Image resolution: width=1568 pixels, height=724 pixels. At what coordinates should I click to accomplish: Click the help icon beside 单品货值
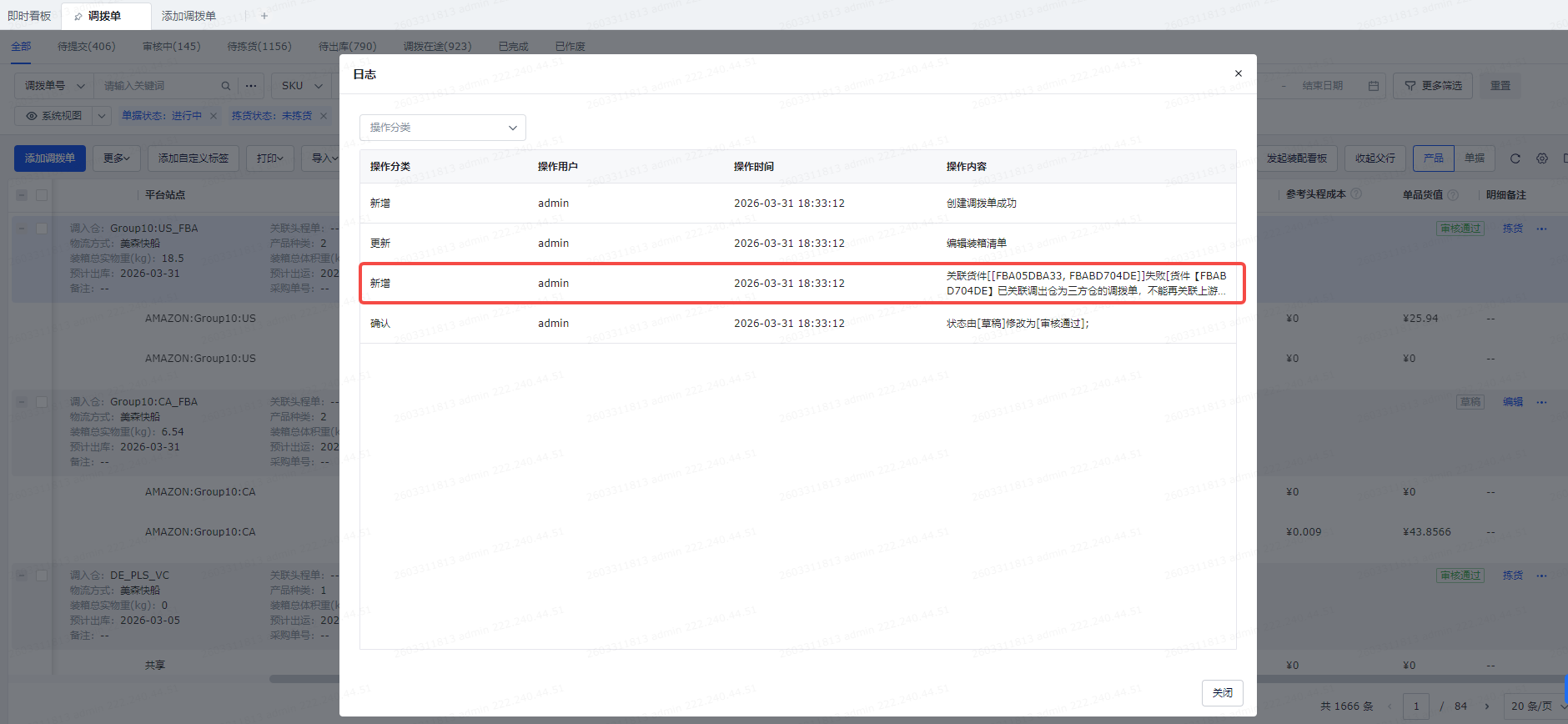tap(1453, 194)
